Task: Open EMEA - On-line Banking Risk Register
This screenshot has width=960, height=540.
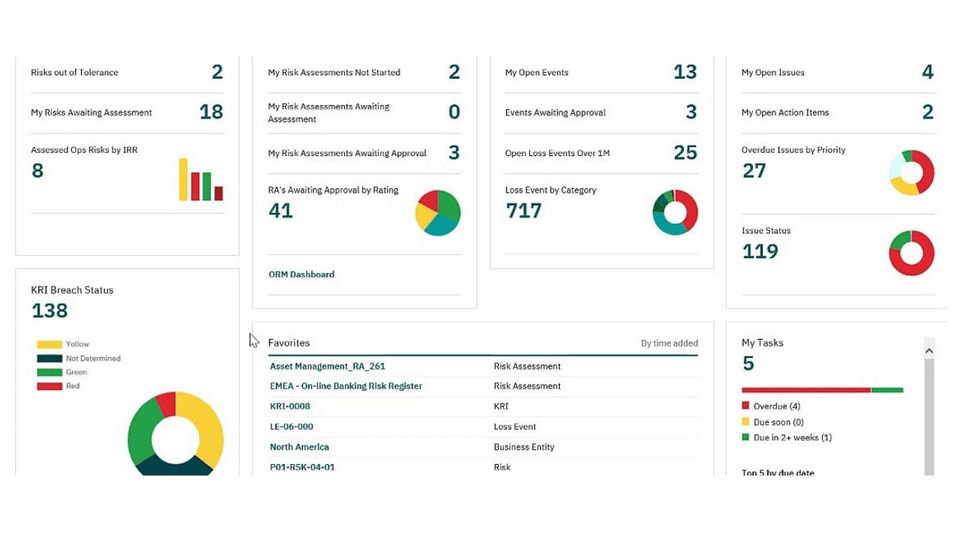Action: tap(346, 386)
